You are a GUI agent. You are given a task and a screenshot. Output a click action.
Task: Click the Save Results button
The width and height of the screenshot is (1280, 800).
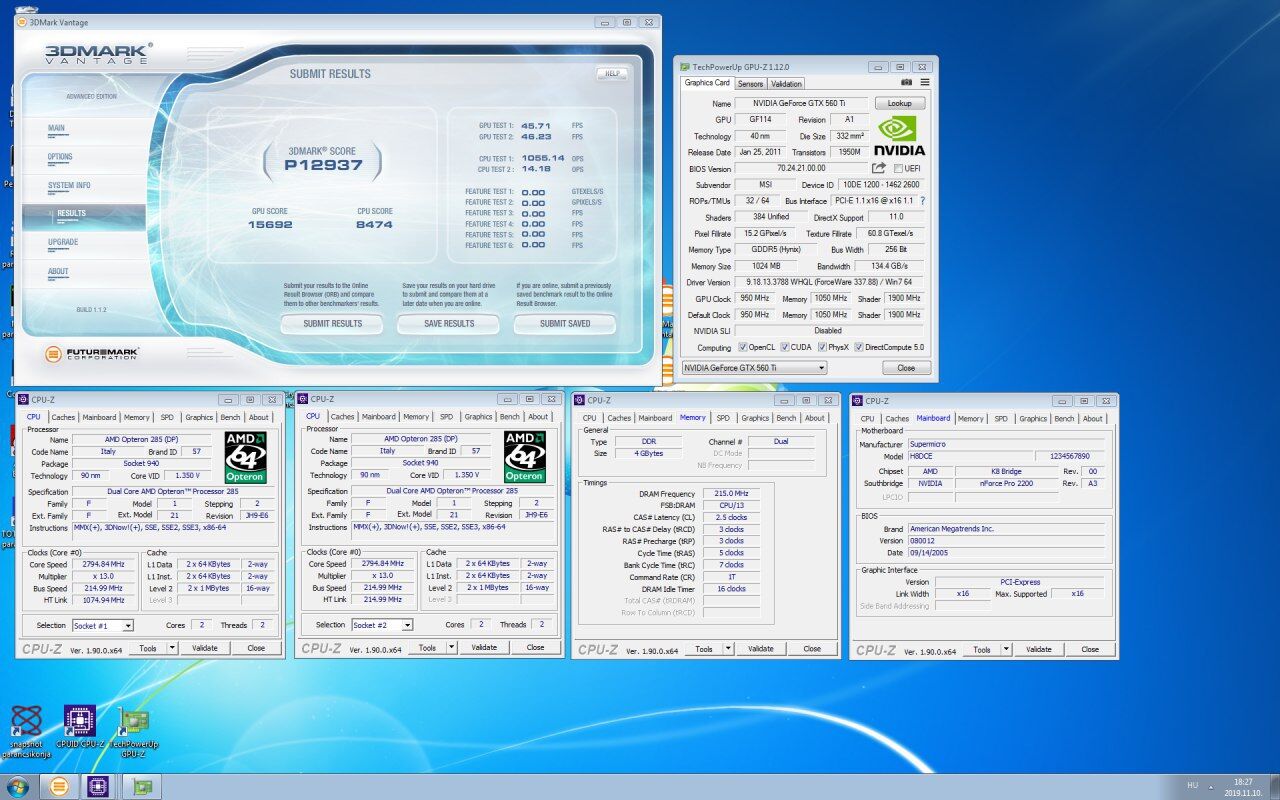coord(449,324)
